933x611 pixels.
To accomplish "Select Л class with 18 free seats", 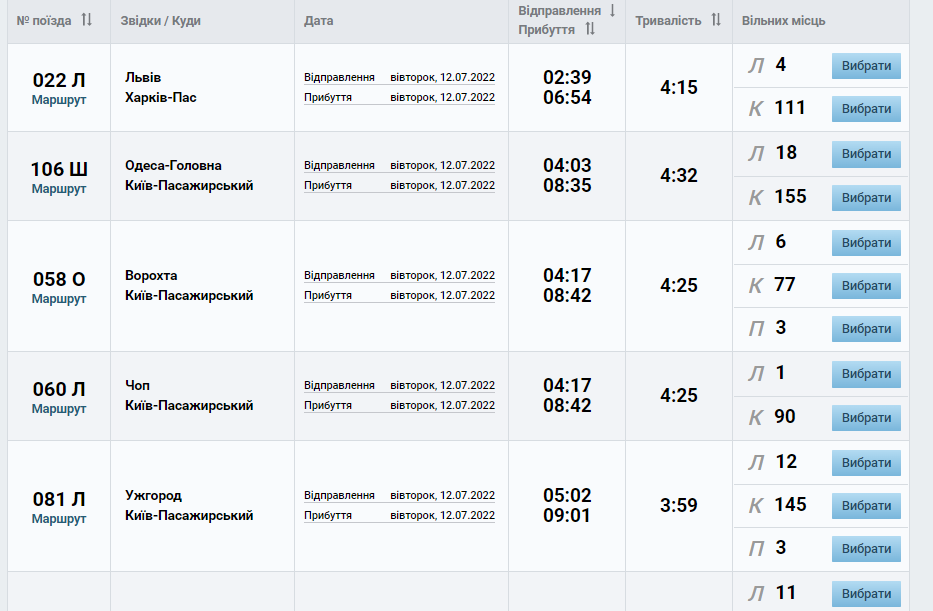I will tap(866, 154).
